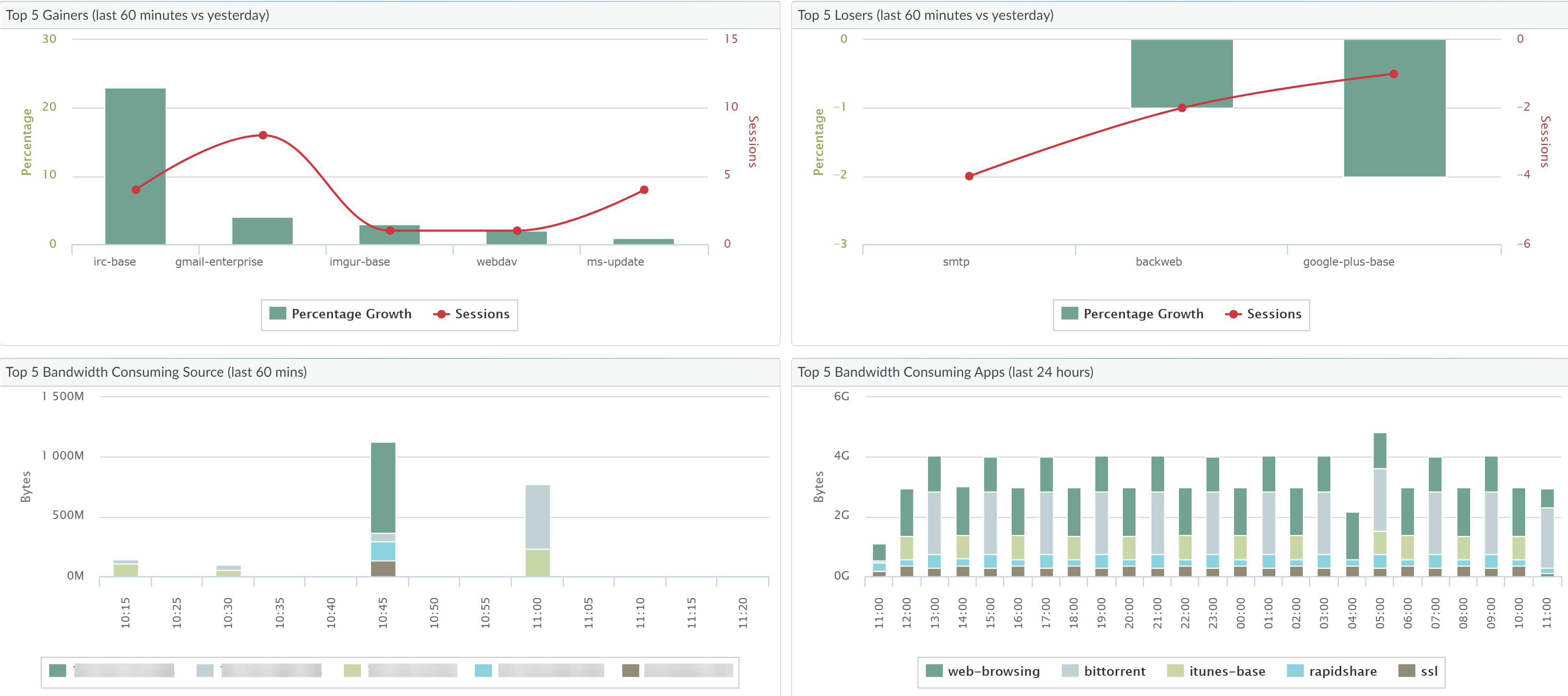Image resolution: width=1568 pixels, height=696 pixels.
Task: Toggle Sessions legend in Top 5 Gainers chart
Action: click(481, 314)
